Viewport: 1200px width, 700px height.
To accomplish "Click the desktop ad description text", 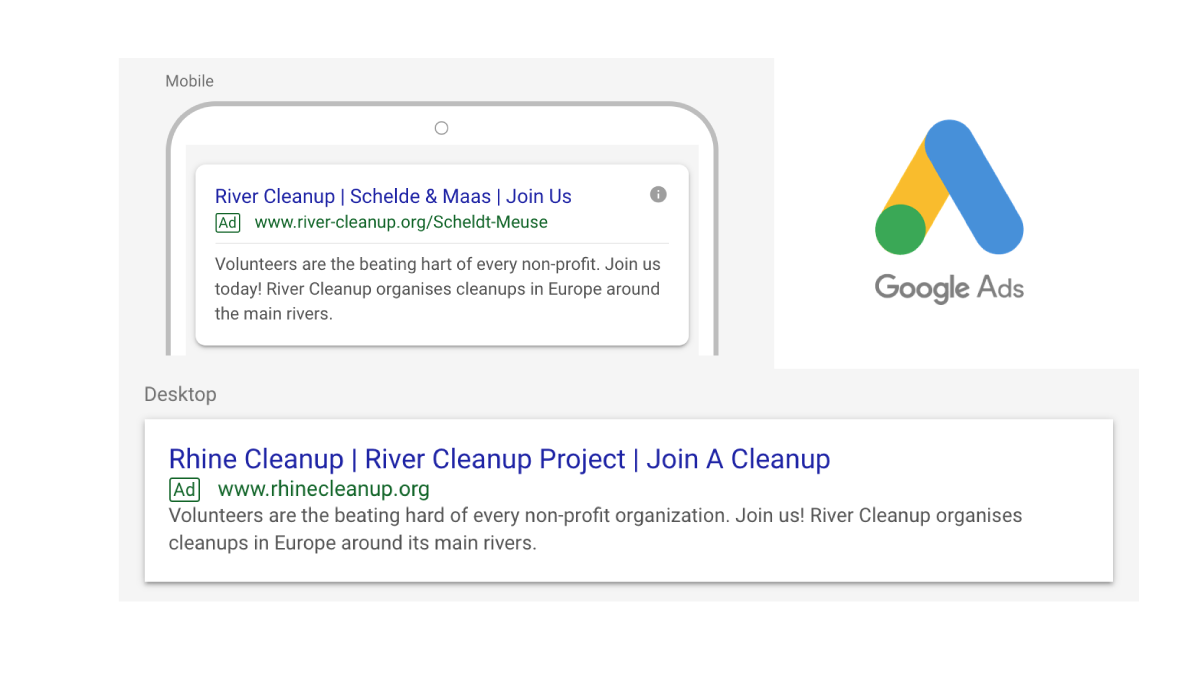I will [x=596, y=530].
